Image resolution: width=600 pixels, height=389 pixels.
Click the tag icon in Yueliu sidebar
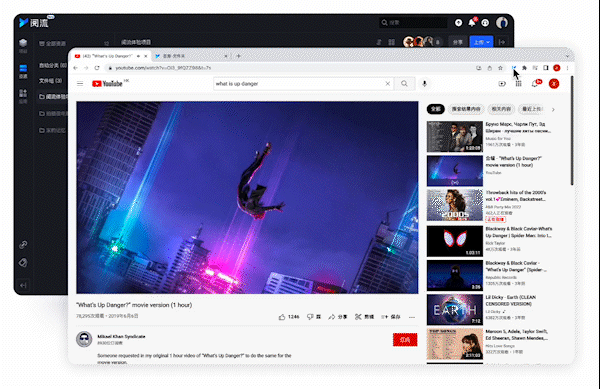point(23,263)
